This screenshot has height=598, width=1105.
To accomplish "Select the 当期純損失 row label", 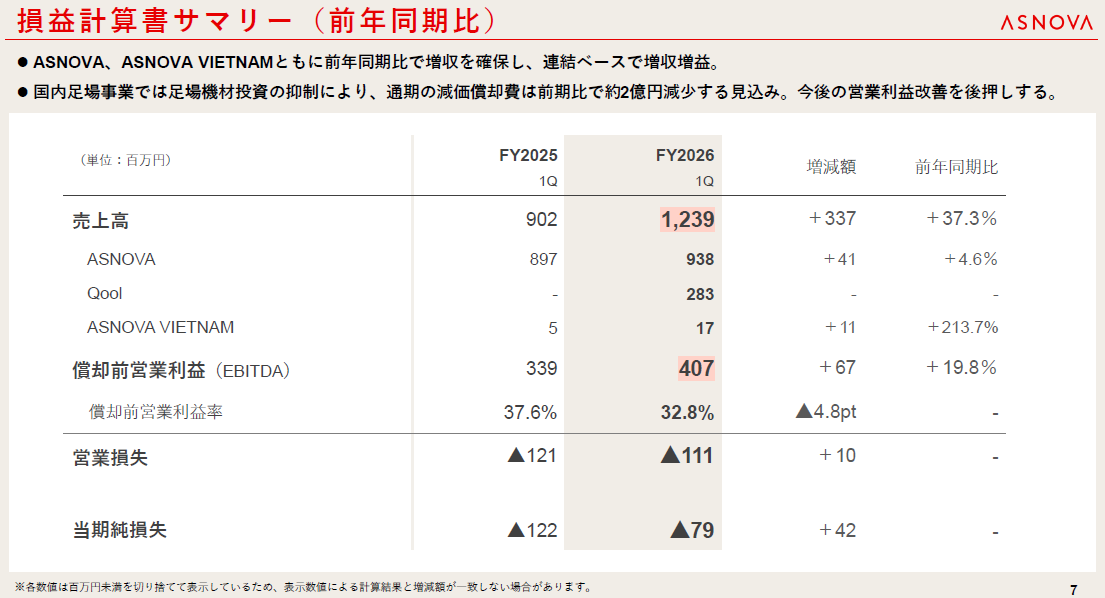I will coord(120,530).
